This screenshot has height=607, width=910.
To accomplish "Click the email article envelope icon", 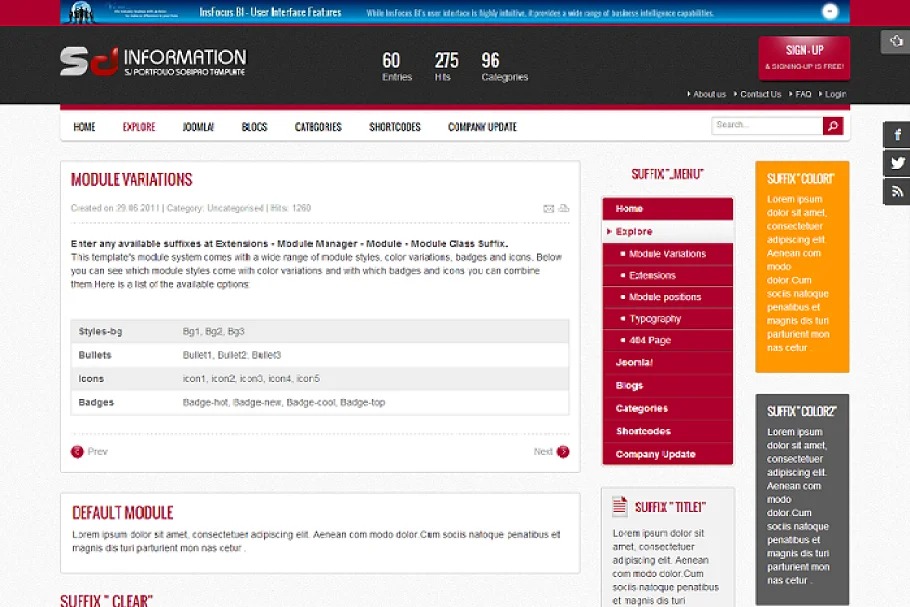I will point(549,209).
